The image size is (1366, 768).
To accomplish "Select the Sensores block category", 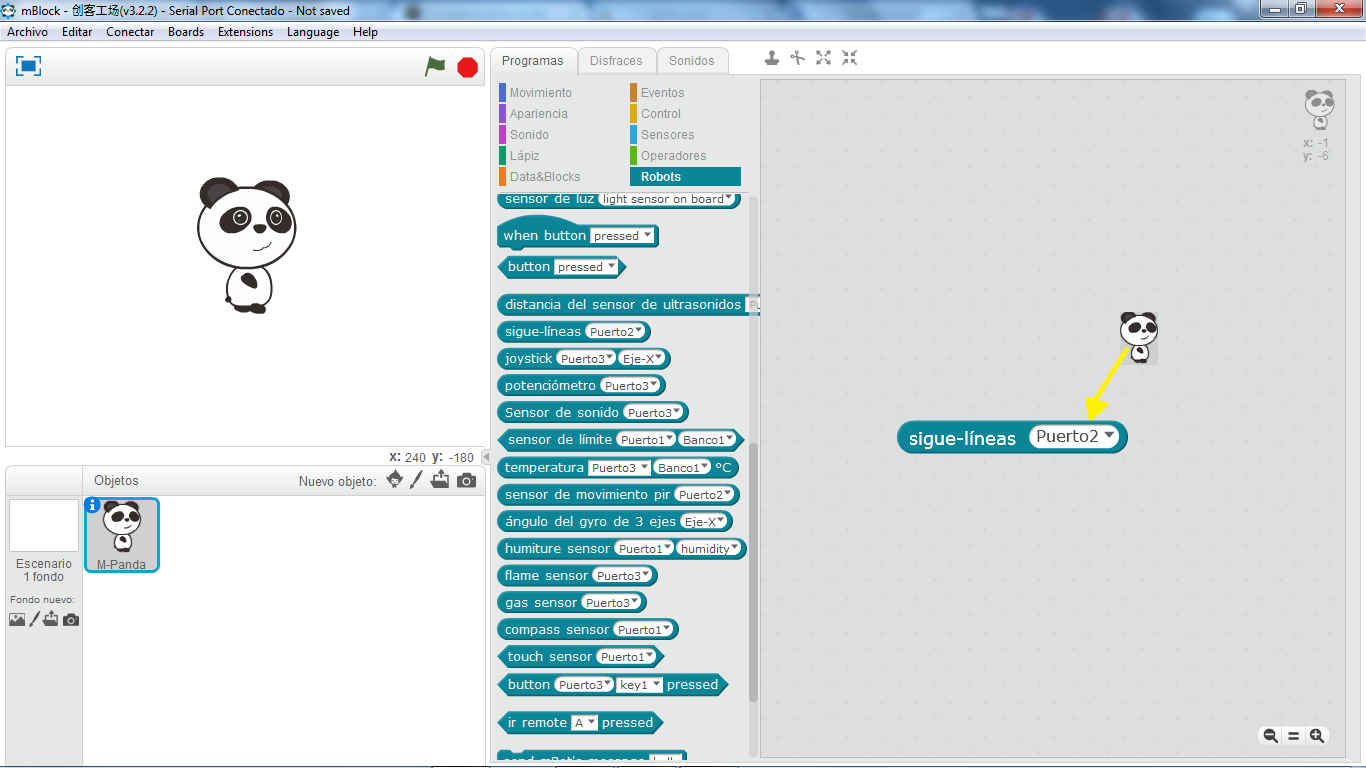I will (x=667, y=135).
